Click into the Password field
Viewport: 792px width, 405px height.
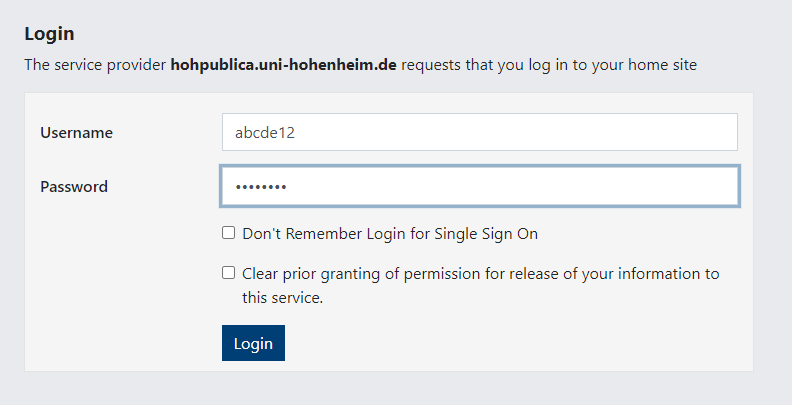pyautogui.click(x=479, y=186)
